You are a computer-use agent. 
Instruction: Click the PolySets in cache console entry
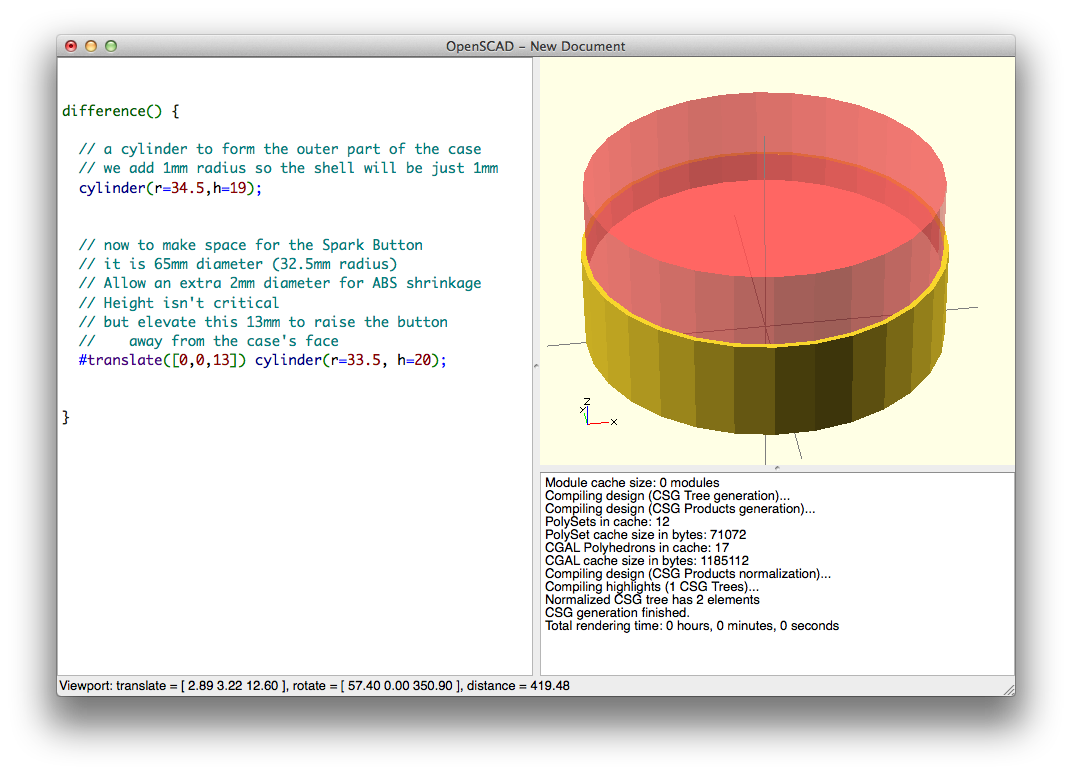click(606, 521)
